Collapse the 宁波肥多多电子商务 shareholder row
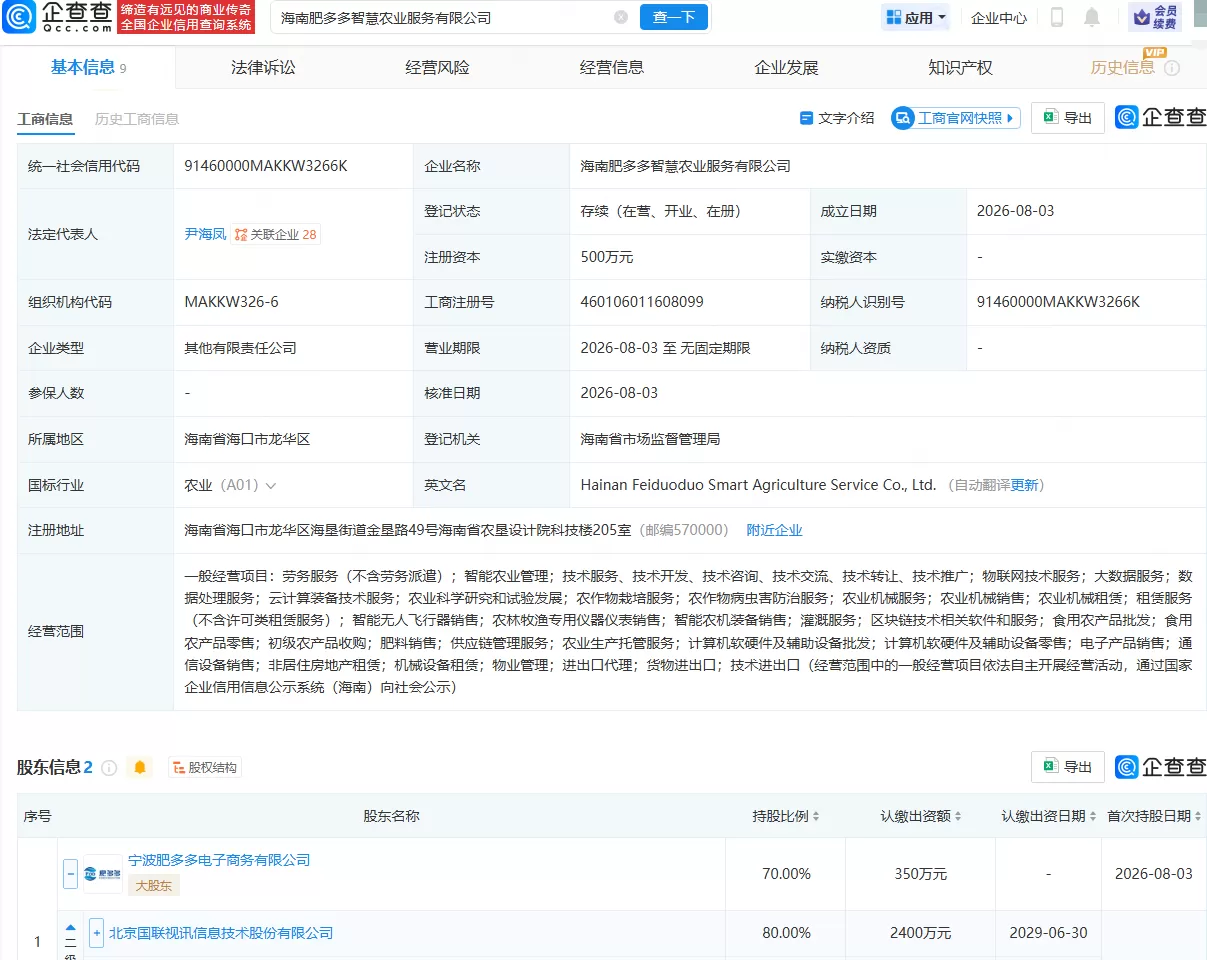The image size is (1207, 960). point(70,874)
